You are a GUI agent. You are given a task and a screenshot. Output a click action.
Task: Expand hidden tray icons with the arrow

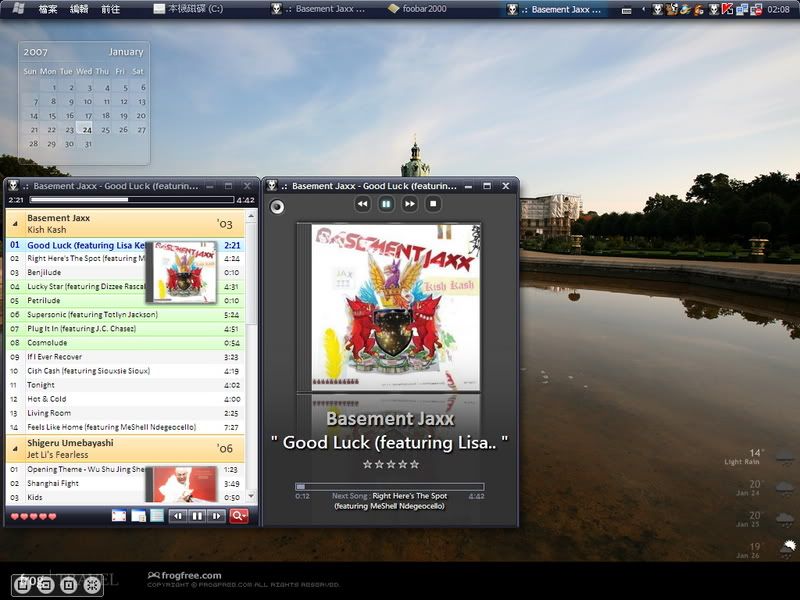click(x=643, y=9)
